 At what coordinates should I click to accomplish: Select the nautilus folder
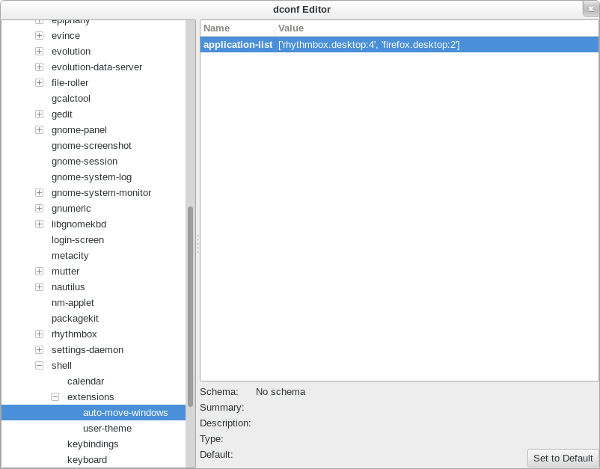click(x=68, y=287)
